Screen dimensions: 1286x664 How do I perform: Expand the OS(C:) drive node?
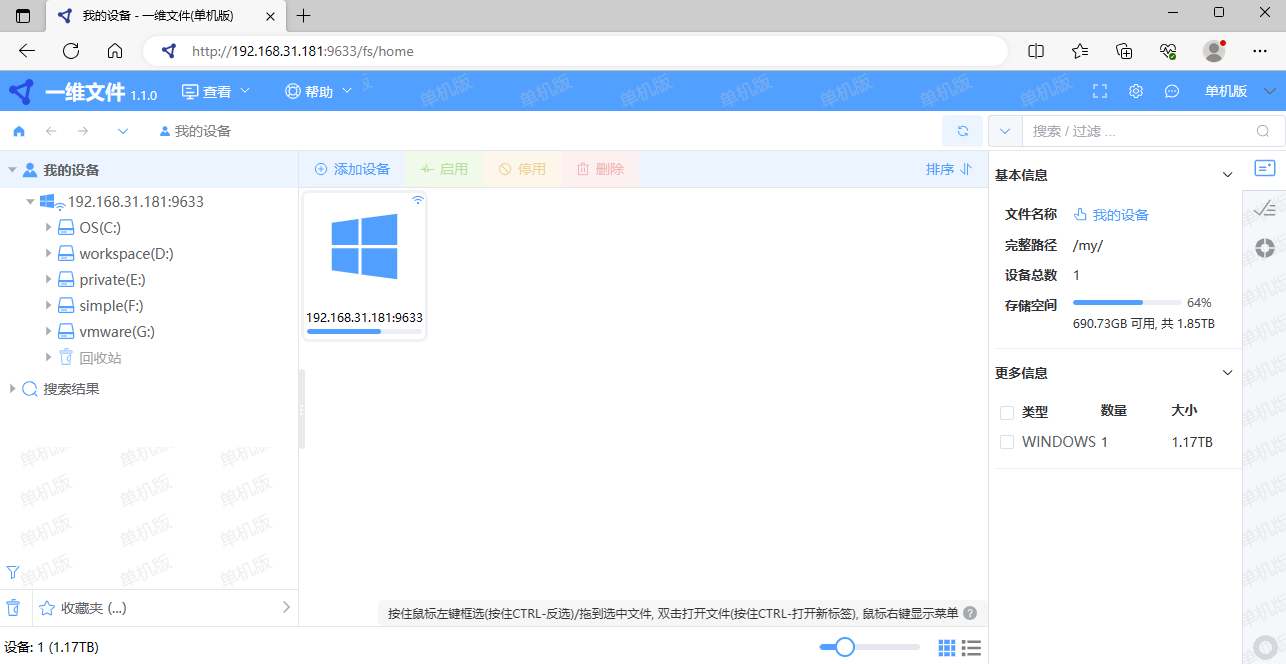(x=48, y=228)
